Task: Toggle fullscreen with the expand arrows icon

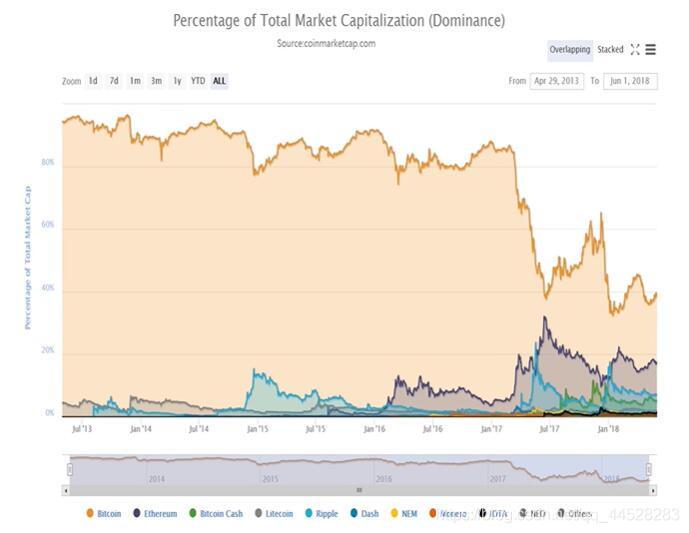Action: click(635, 50)
